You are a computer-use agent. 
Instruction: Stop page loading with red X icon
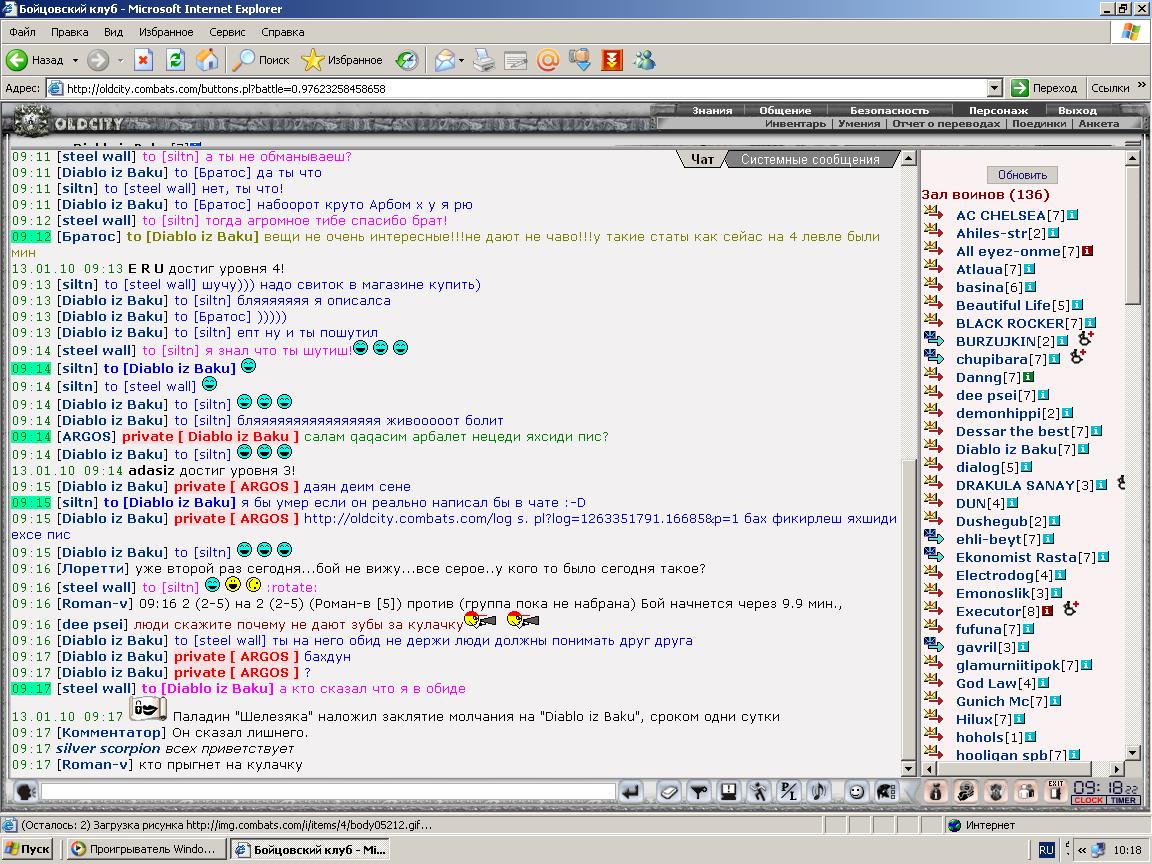pyautogui.click(x=143, y=60)
